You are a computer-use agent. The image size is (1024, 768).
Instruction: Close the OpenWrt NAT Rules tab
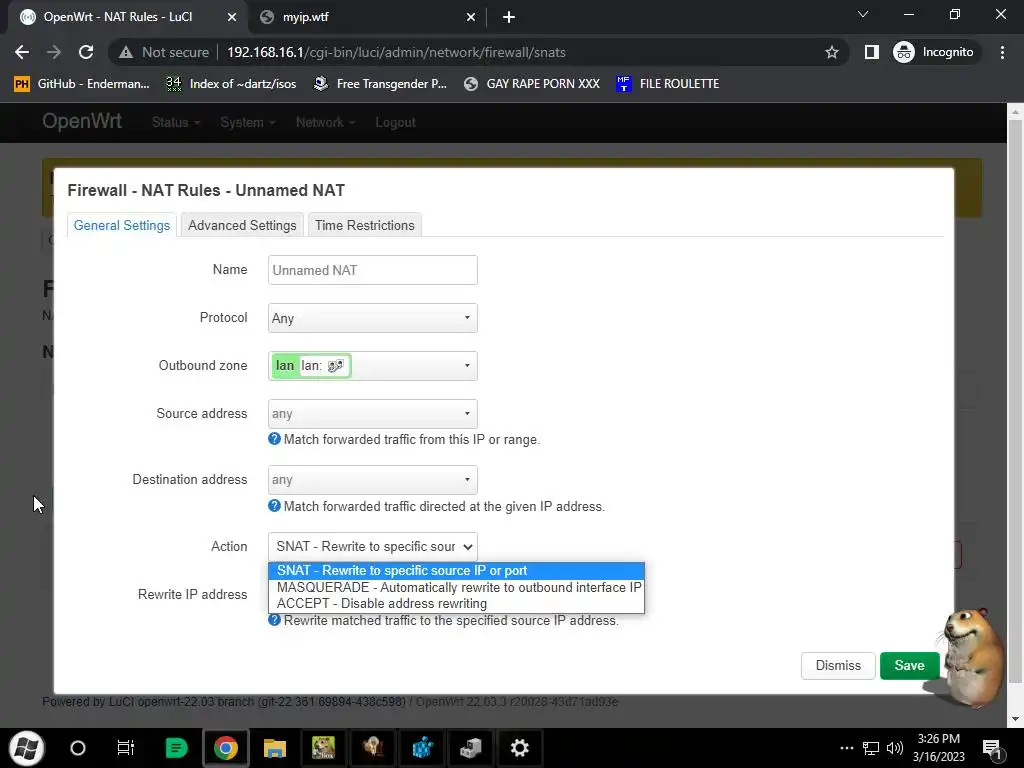[x=232, y=17]
